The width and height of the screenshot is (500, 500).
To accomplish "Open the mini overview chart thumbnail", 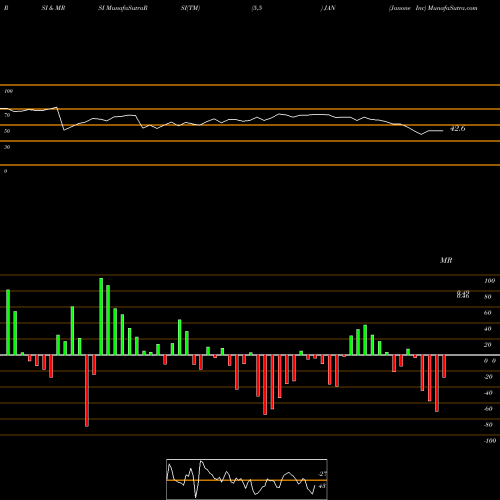I will tap(247, 479).
